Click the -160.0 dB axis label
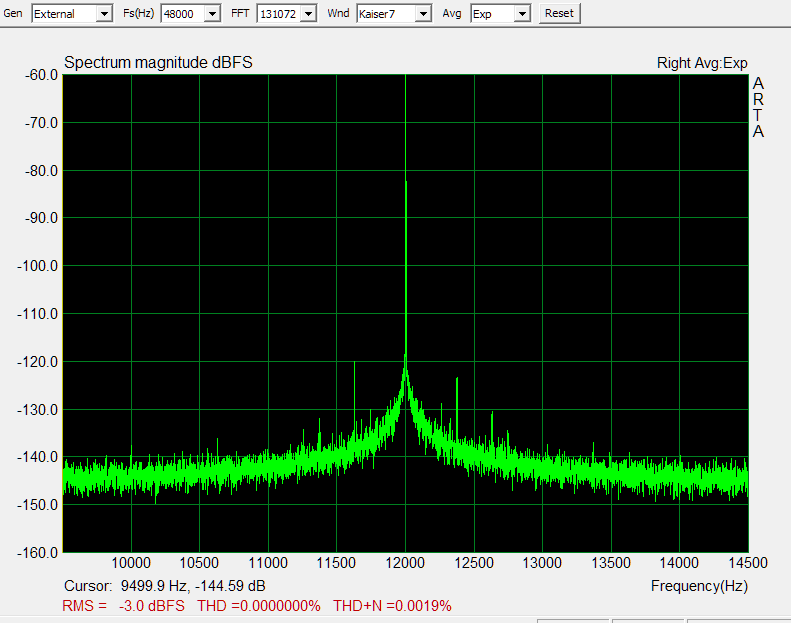Image resolution: width=791 pixels, height=623 pixels. [x=37, y=552]
